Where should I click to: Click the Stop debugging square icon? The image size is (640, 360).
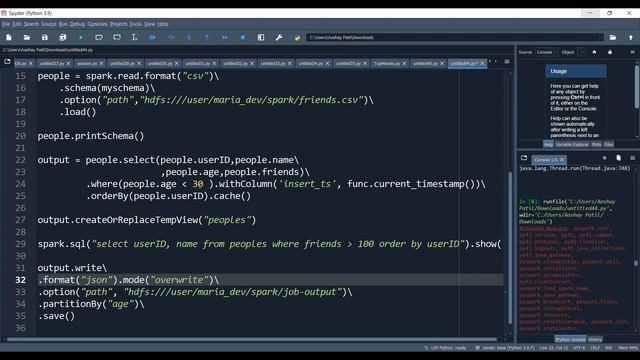(242, 37)
